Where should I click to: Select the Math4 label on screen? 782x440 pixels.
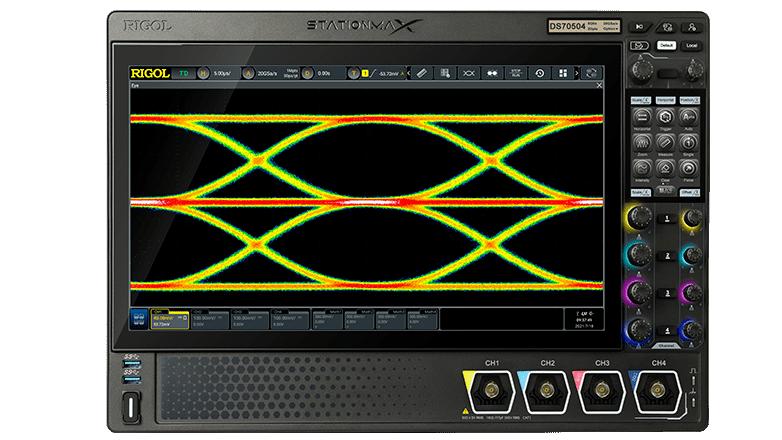tap(423, 319)
